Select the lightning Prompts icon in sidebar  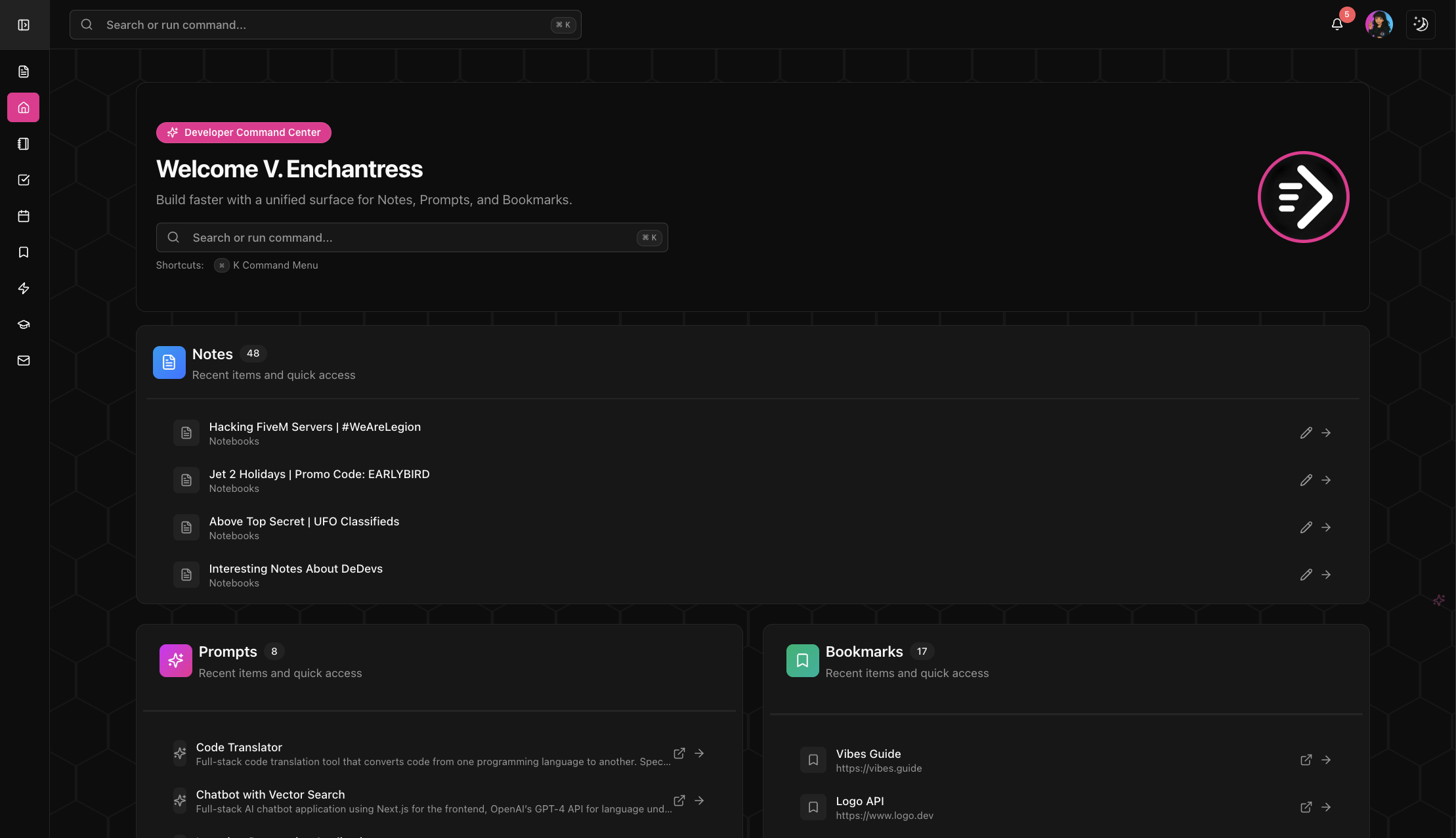pyautogui.click(x=24, y=288)
